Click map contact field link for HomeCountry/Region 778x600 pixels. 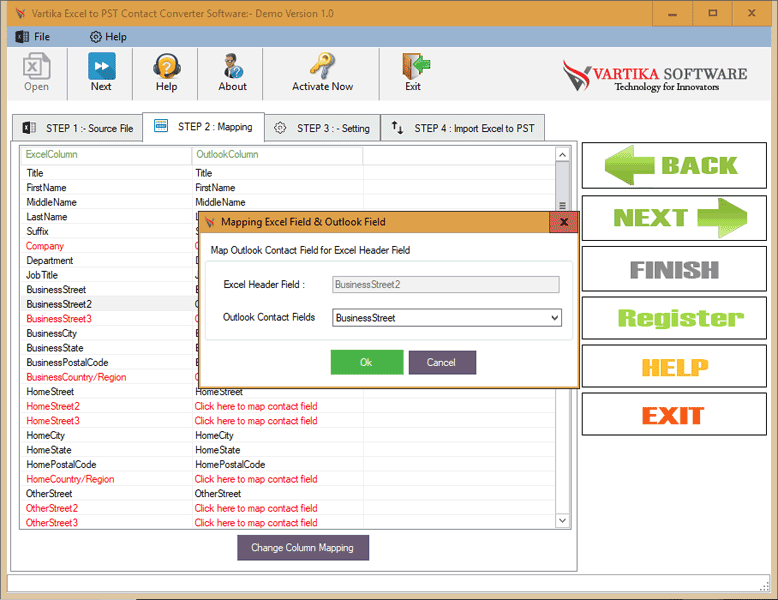click(256, 479)
